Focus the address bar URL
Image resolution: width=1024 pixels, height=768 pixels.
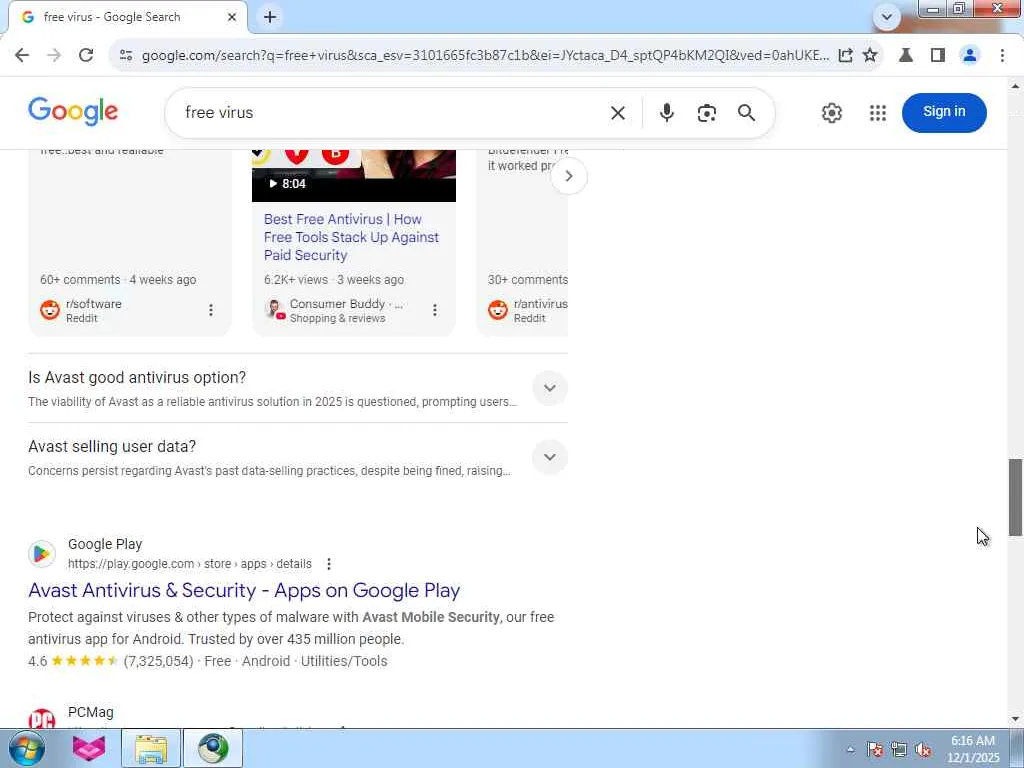[485, 56]
